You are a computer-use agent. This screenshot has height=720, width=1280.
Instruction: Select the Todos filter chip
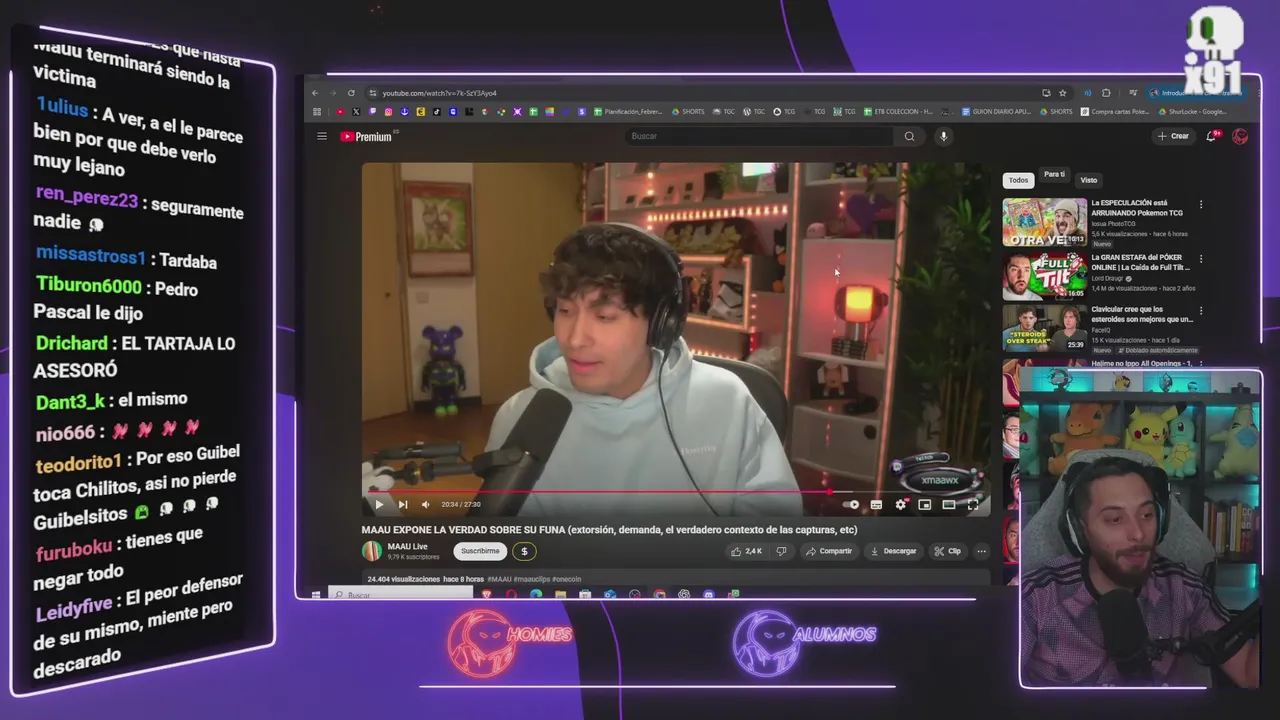click(1018, 180)
